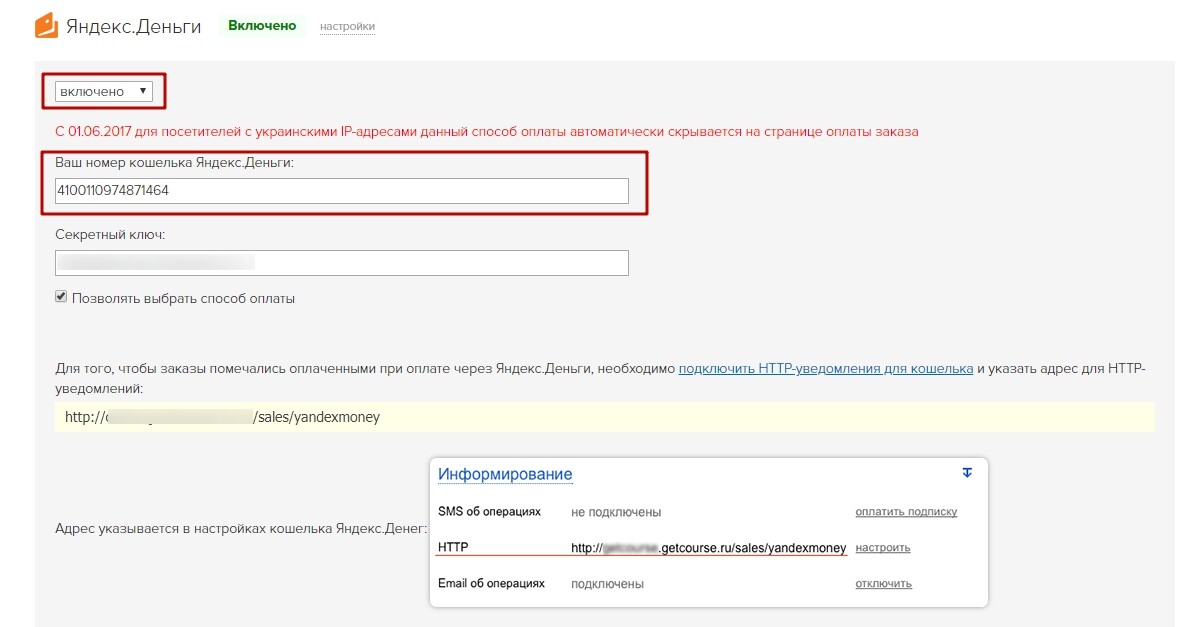Viewport: 1179px width, 627px height.
Task: Click the подключены Email status text
Action: click(x=608, y=584)
